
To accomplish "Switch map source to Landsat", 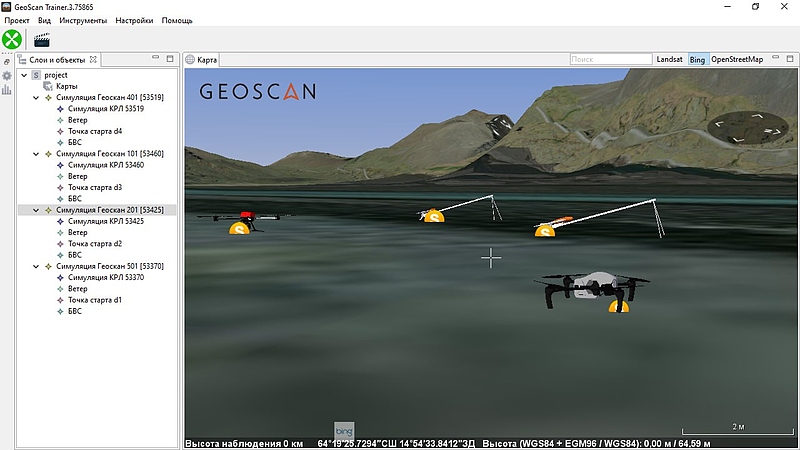I will coord(669,59).
